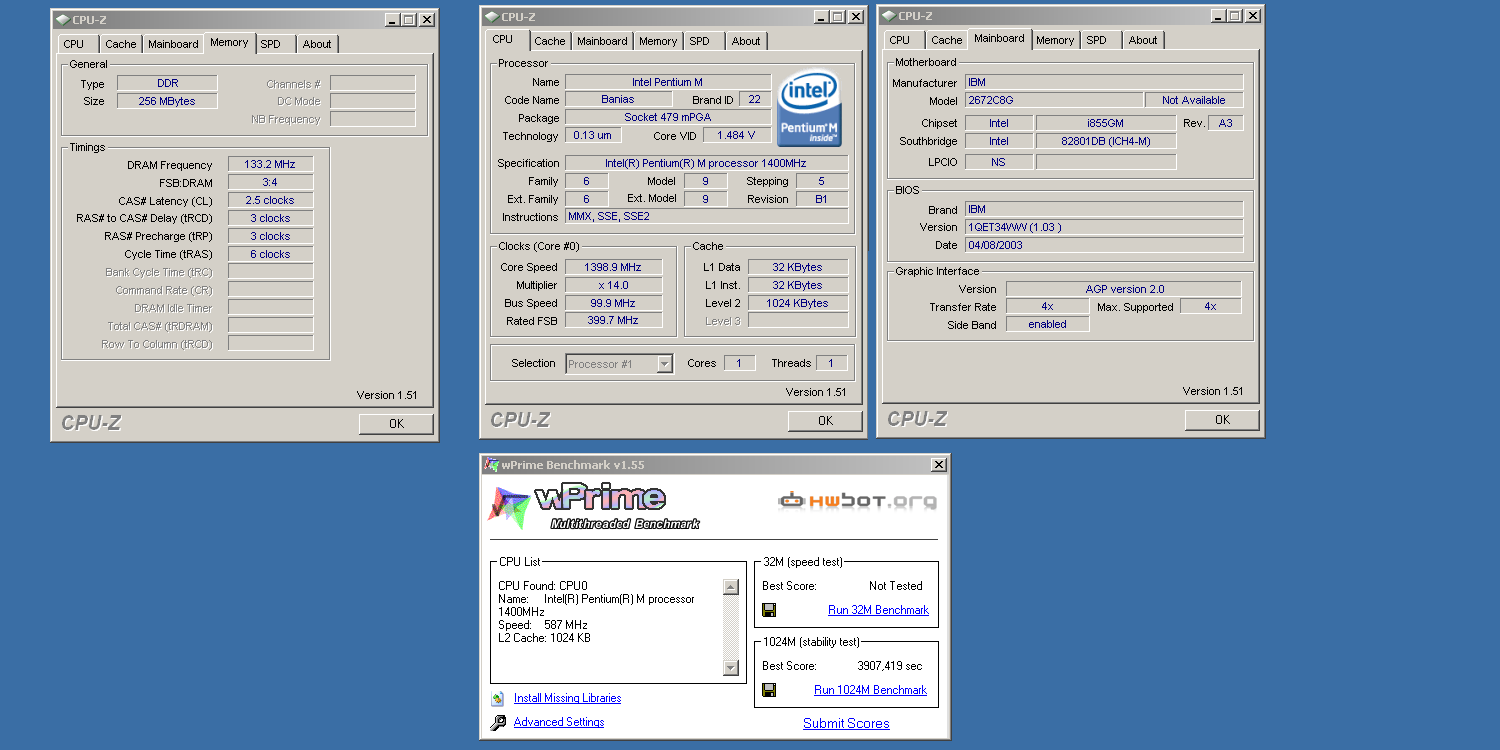
Task: Click the save icon under 1024M stability test
Action: click(769, 690)
